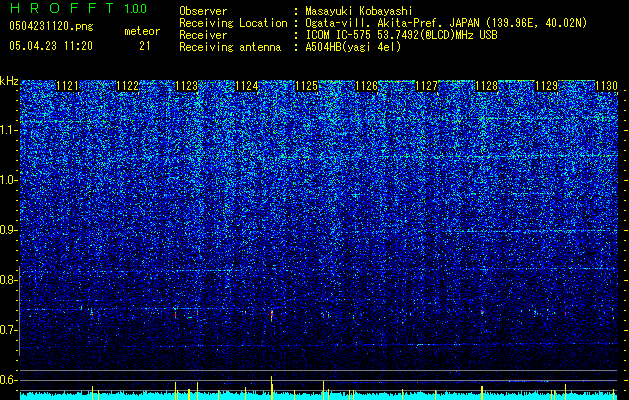Click the 1127 time marker
Image resolution: width=629 pixels, height=400 pixels.
point(426,86)
